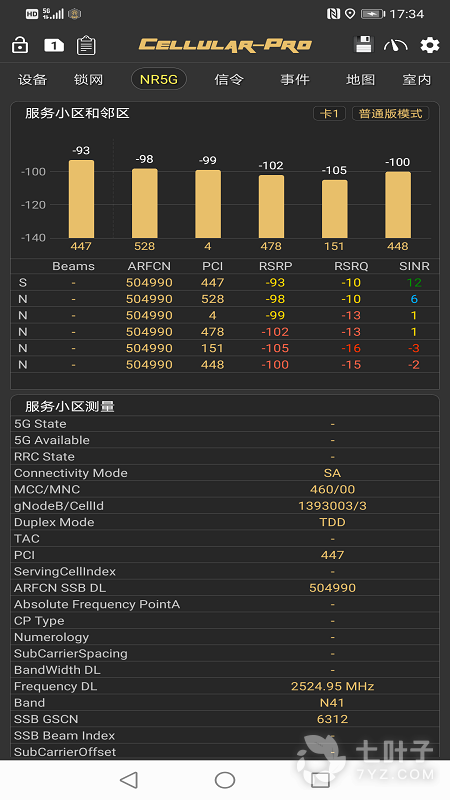Open the speedometer gauge icon
This screenshot has width=450, height=800.
point(396,45)
